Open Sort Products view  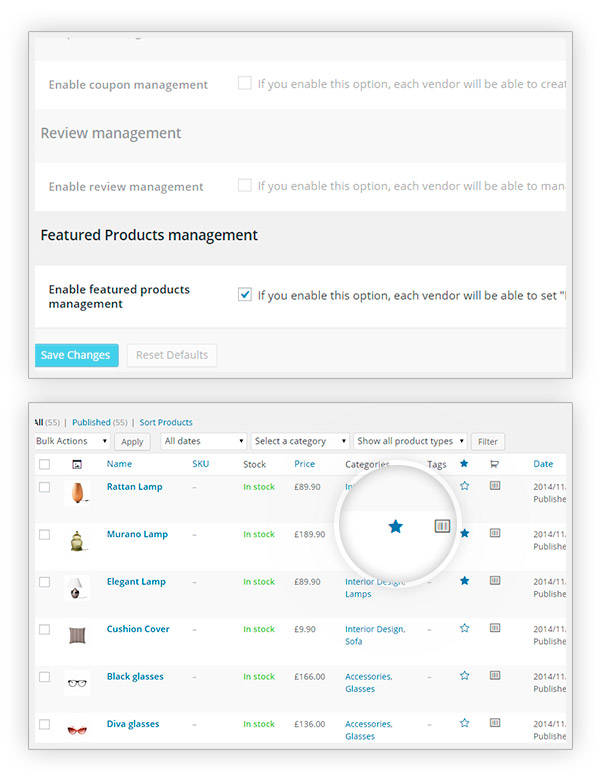166,422
